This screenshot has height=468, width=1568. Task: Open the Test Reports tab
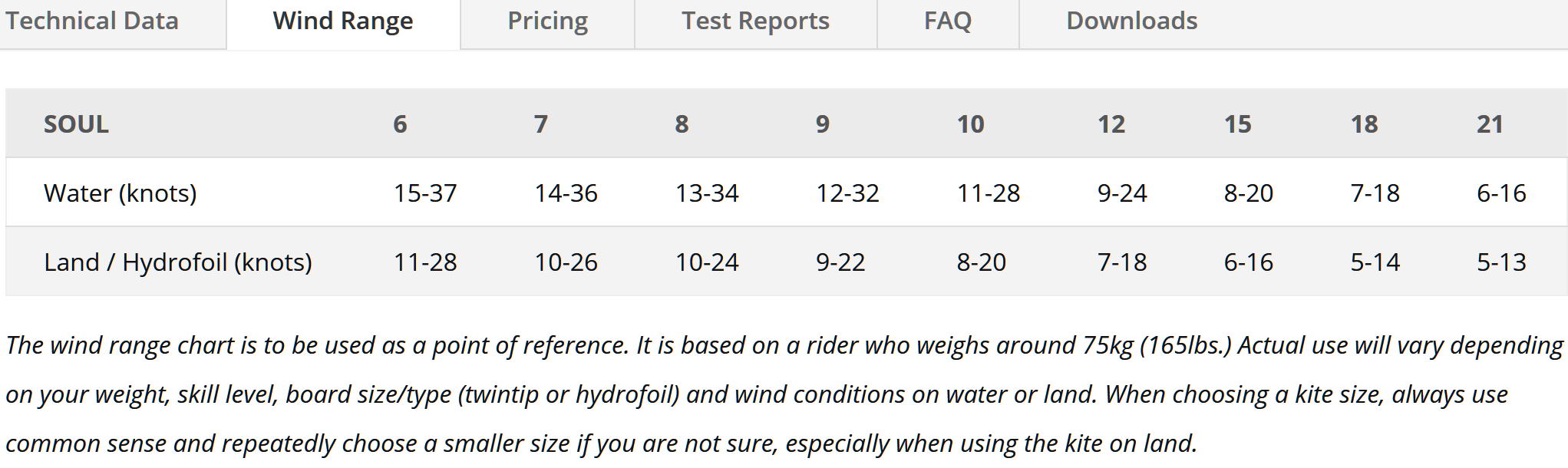[x=755, y=21]
